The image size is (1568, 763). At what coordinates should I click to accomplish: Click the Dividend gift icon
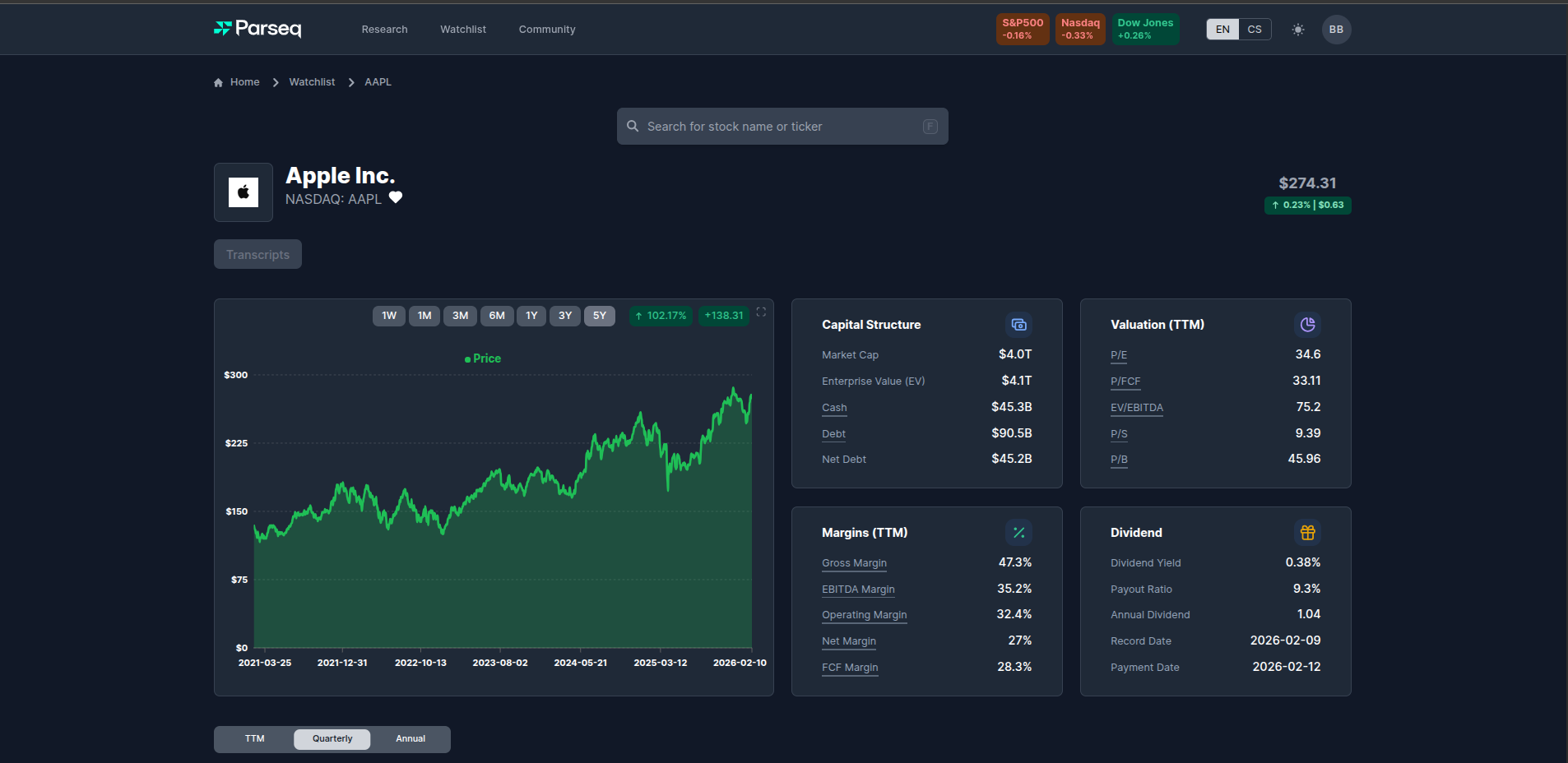pos(1307,533)
